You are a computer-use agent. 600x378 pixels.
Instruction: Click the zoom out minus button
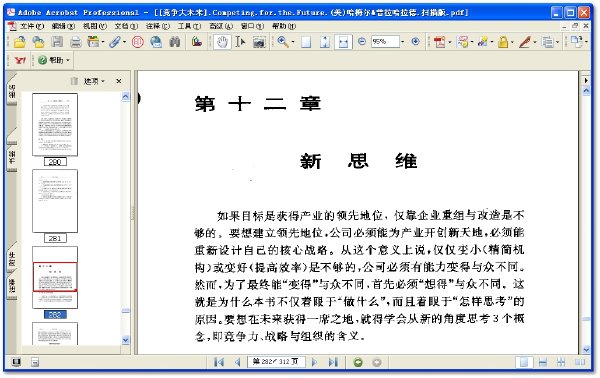[362, 41]
